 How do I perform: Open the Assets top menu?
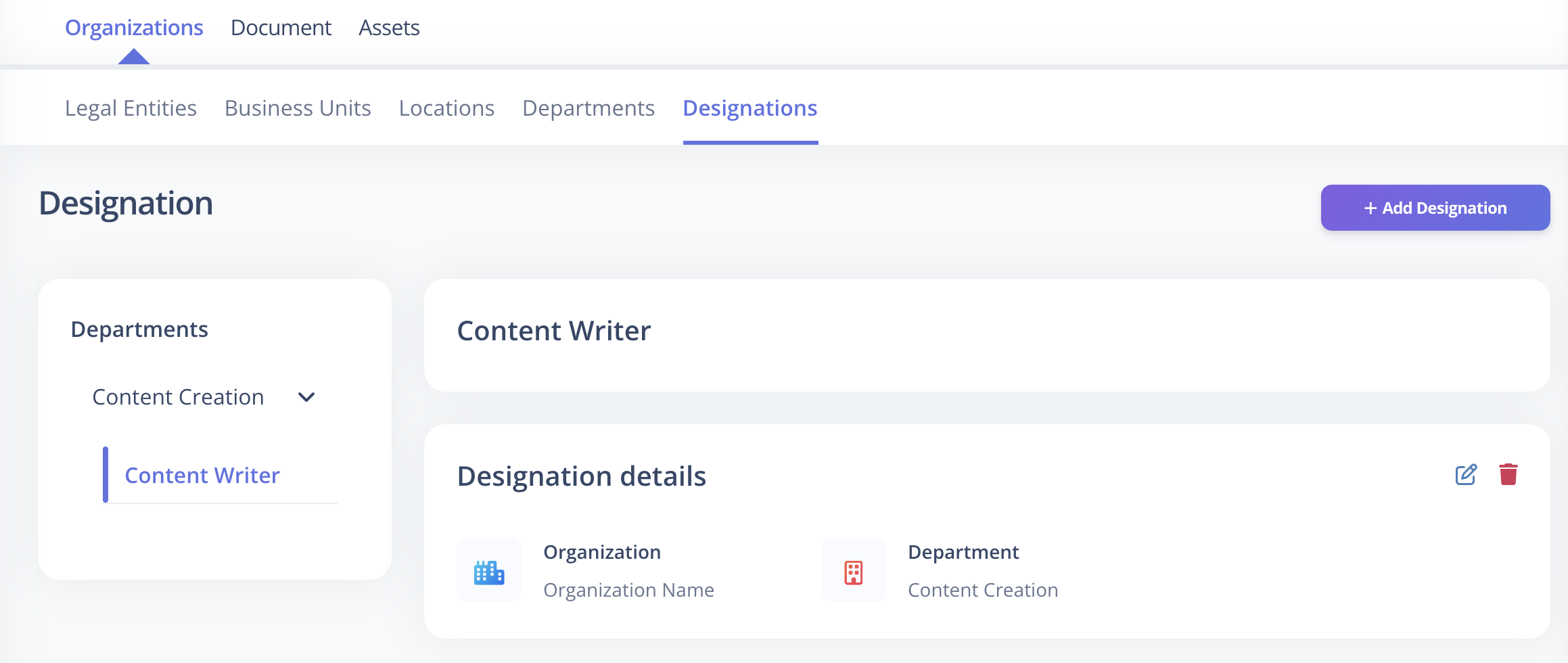(389, 28)
